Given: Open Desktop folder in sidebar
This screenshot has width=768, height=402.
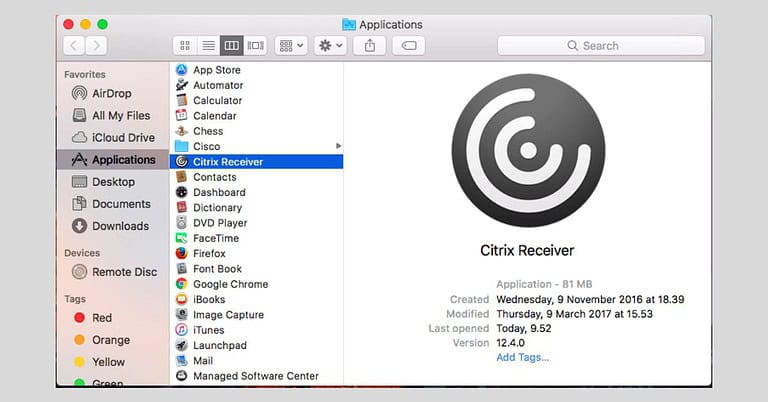Looking at the screenshot, I should tap(113, 182).
